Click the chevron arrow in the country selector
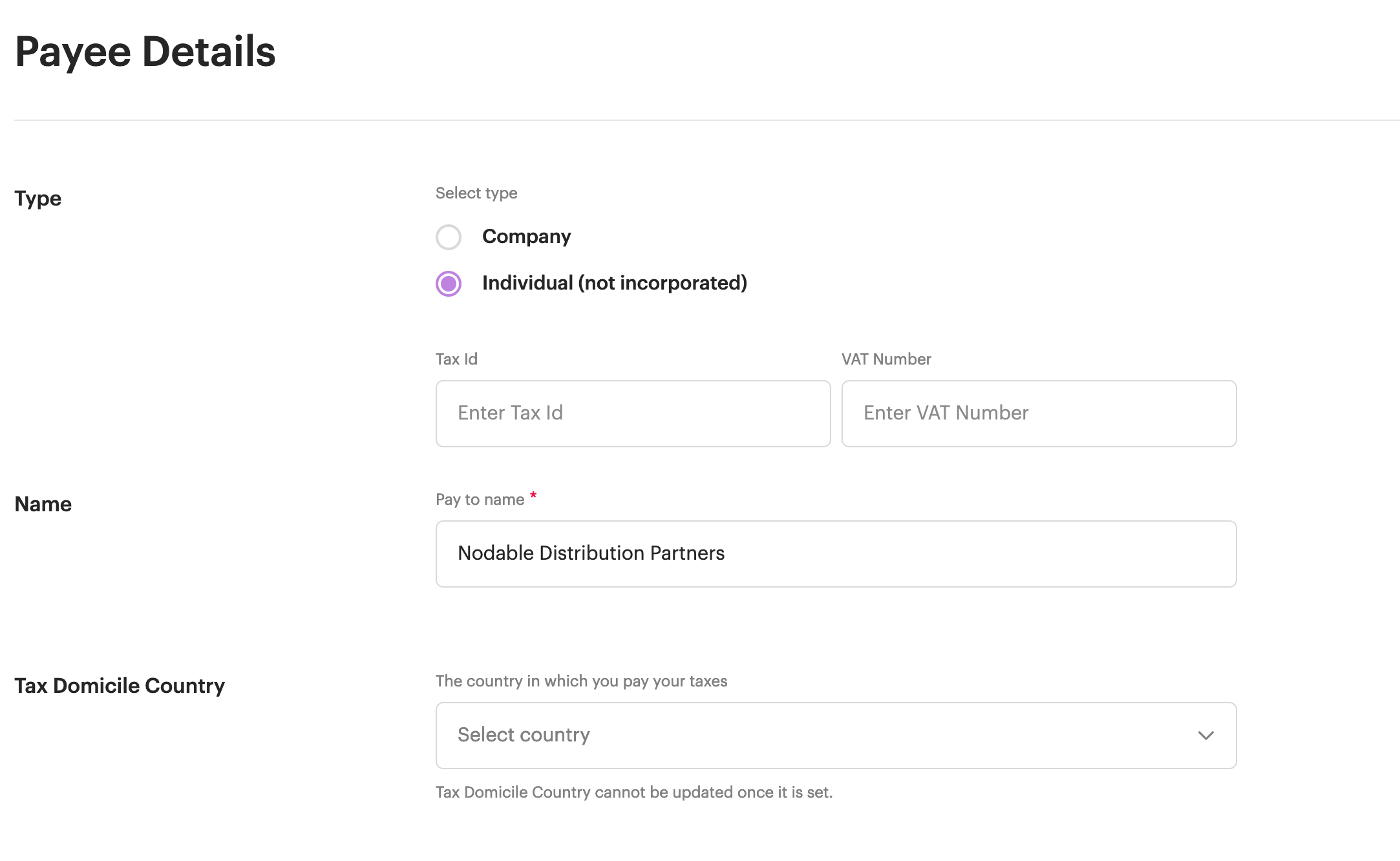This screenshot has height=861, width=1400. (1205, 736)
